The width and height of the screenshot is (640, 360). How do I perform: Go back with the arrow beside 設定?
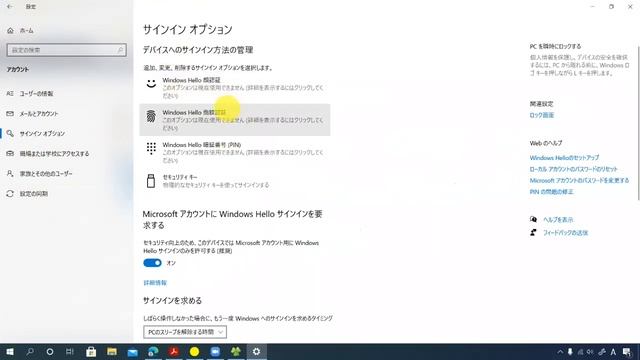pyautogui.click(x=10, y=7)
